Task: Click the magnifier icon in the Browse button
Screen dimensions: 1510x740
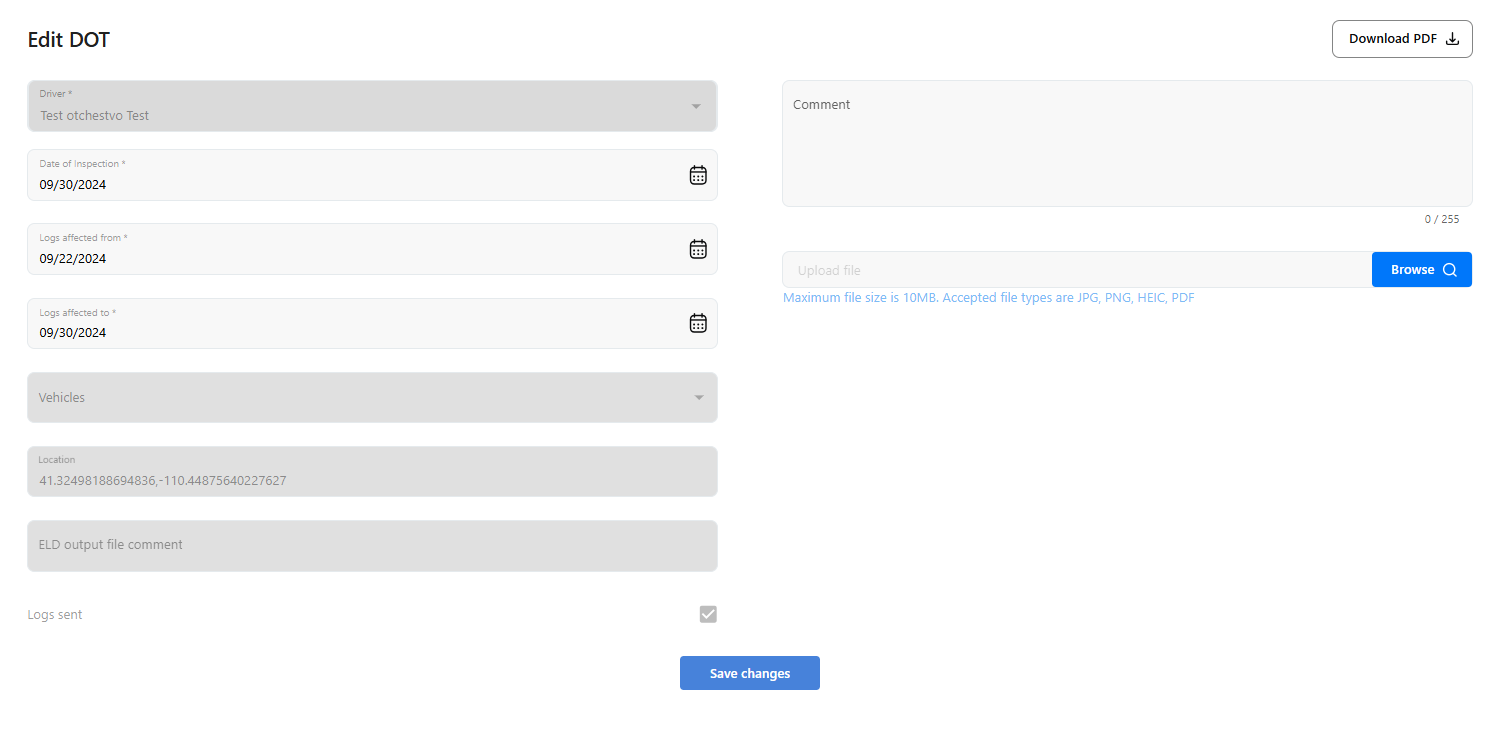Action: pyautogui.click(x=1450, y=270)
